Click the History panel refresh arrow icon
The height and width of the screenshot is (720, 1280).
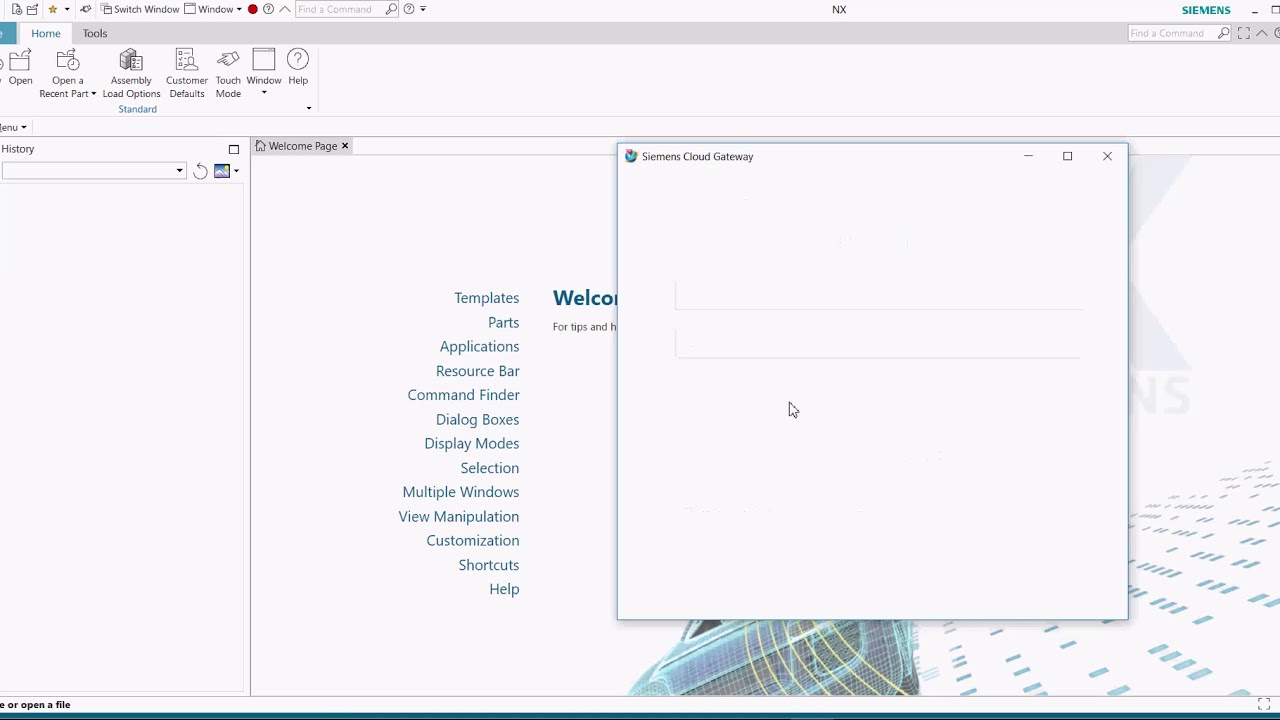point(200,171)
